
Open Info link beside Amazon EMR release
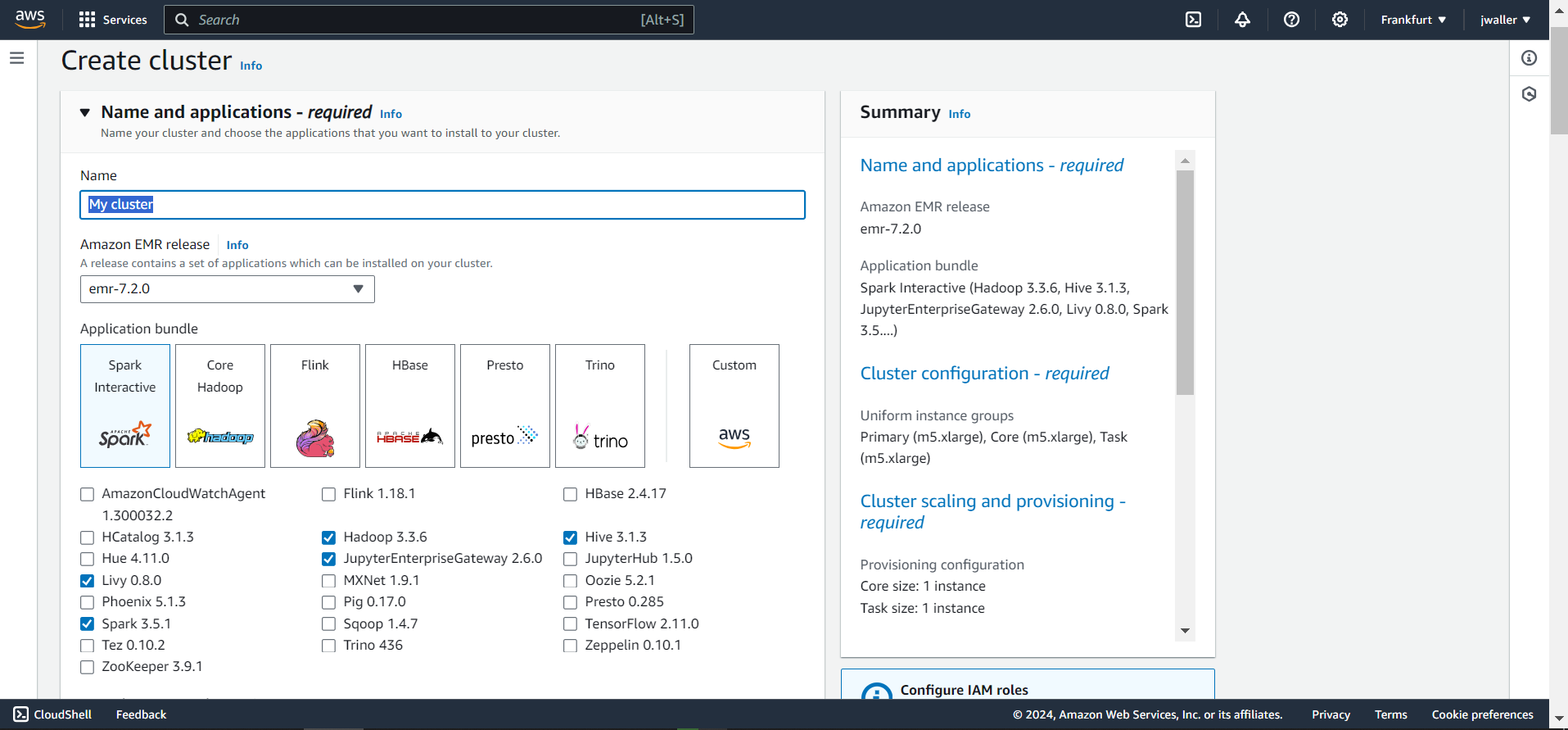[237, 245]
